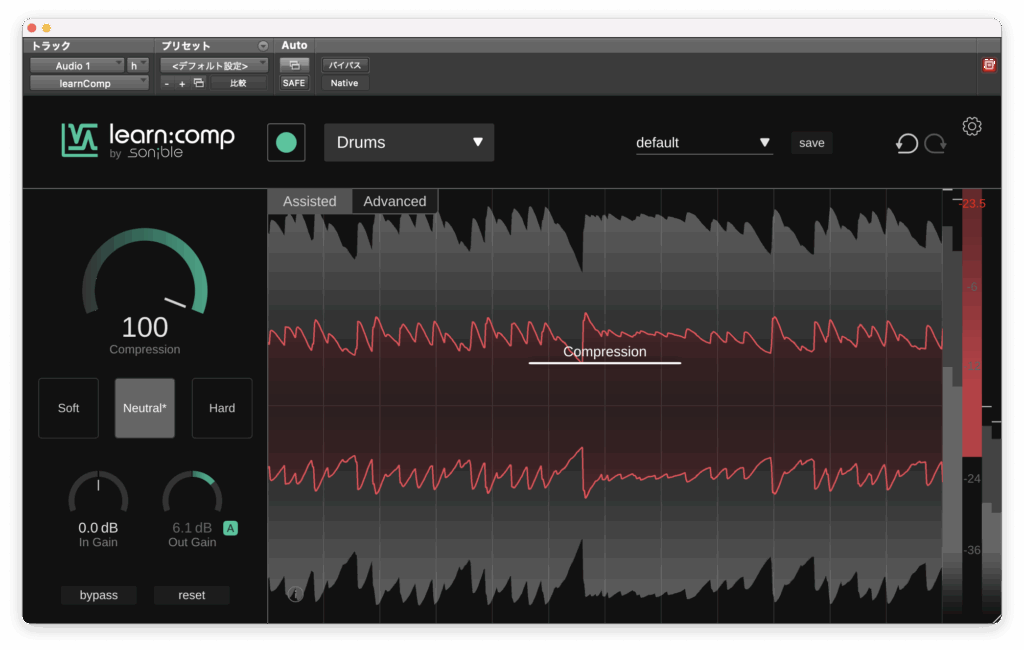Click the Native button in the header
The height and width of the screenshot is (650, 1024).
pyautogui.click(x=345, y=83)
